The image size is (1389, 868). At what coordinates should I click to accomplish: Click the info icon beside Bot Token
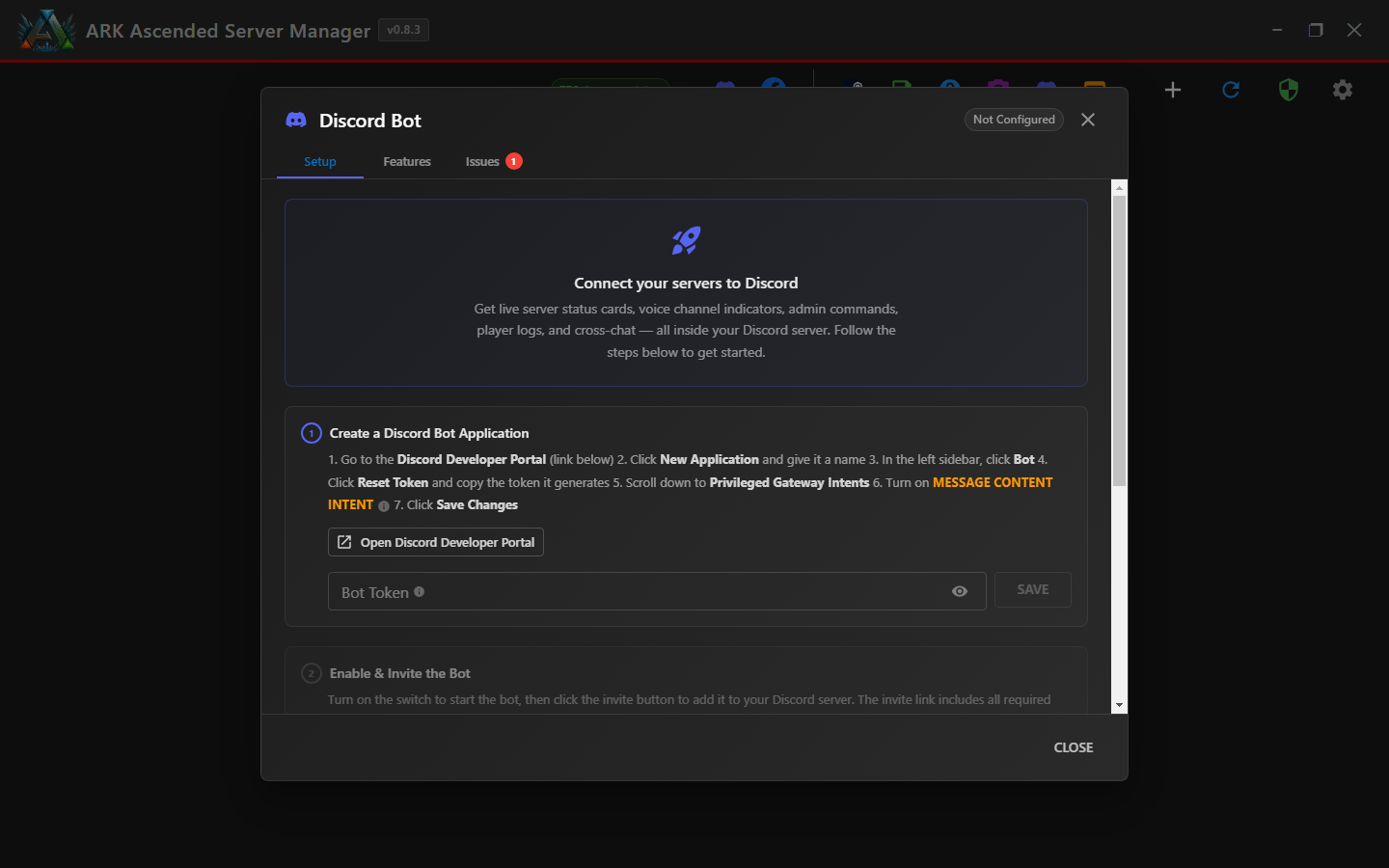pos(419,592)
